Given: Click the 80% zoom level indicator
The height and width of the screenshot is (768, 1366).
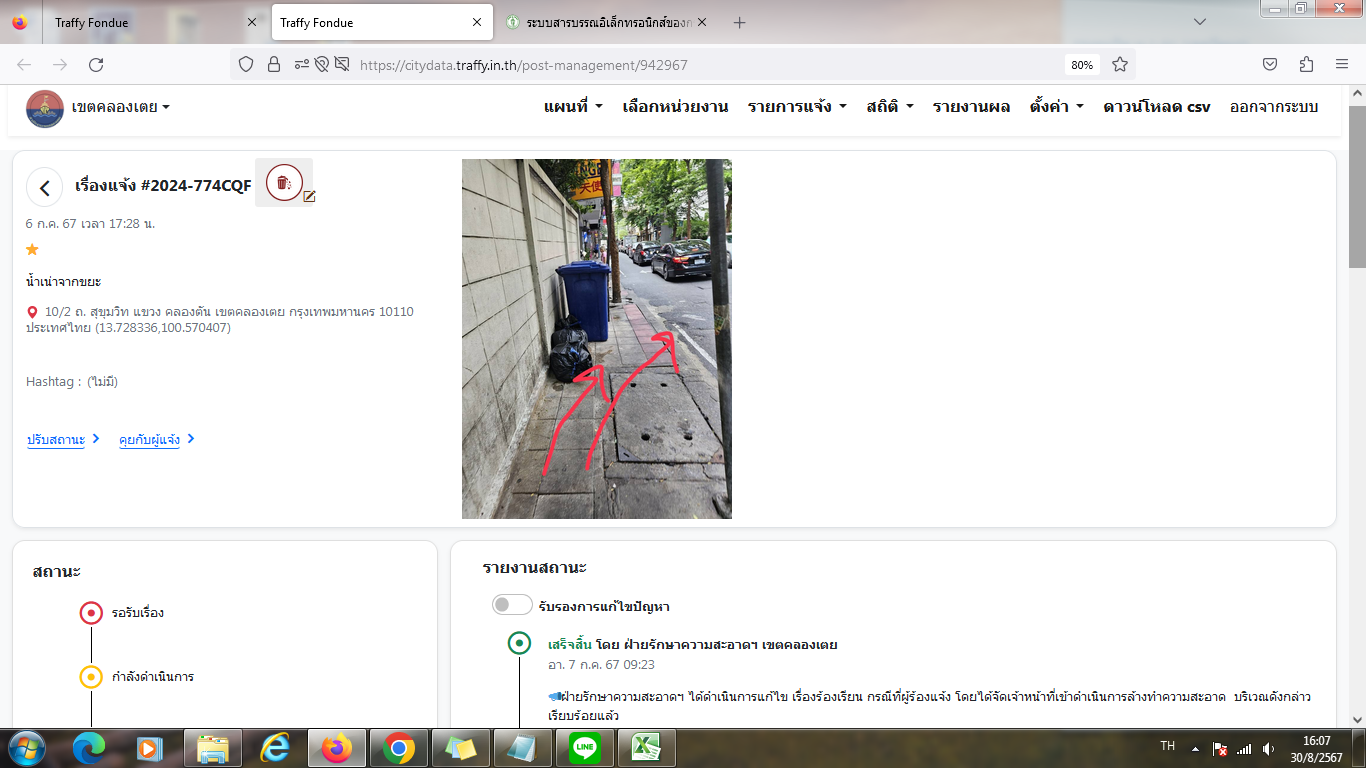Looking at the screenshot, I should click(1082, 65).
